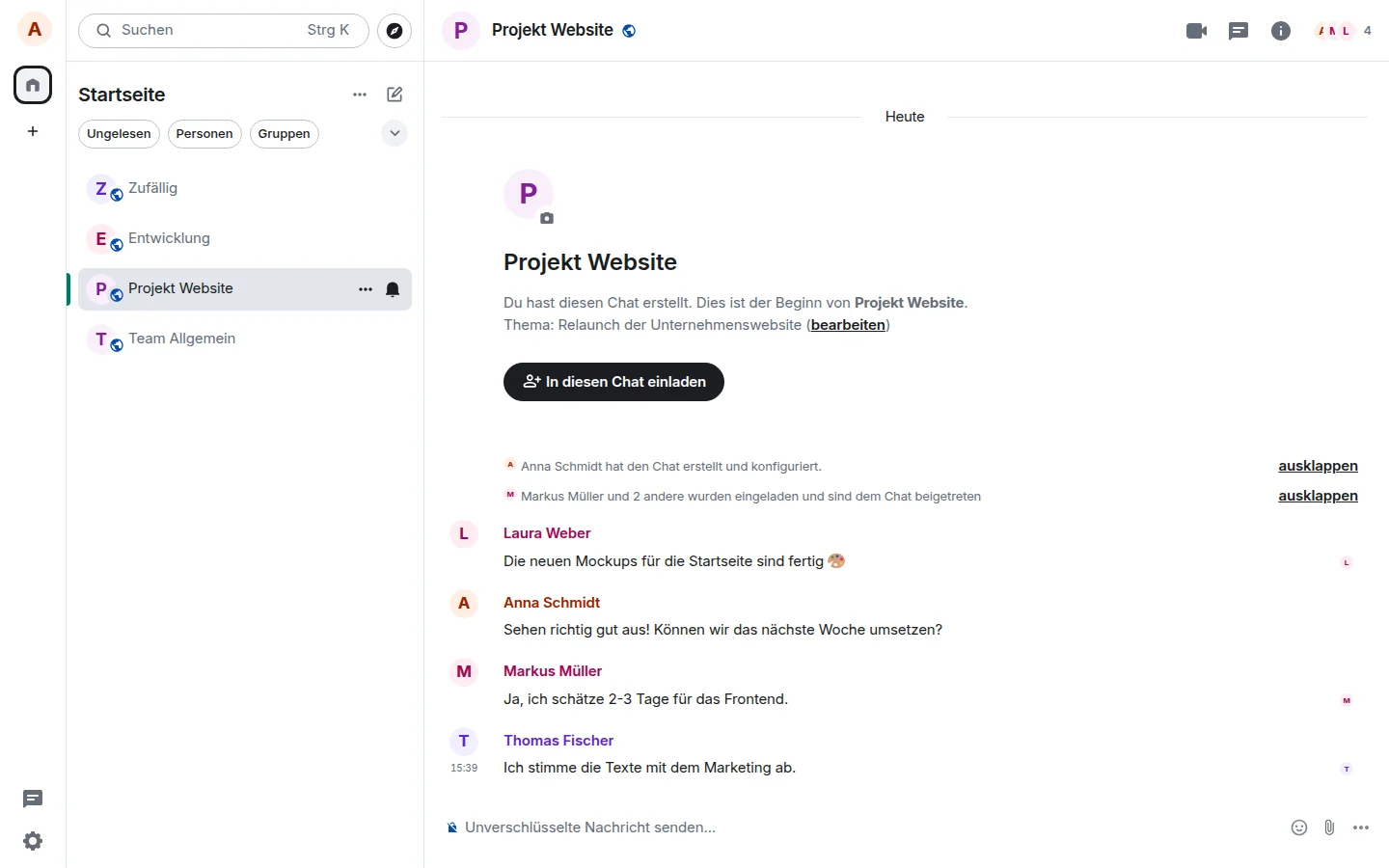Toggle the Gruppen filter
Viewport: 1389px width, 868px height.
(x=285, y=134)
